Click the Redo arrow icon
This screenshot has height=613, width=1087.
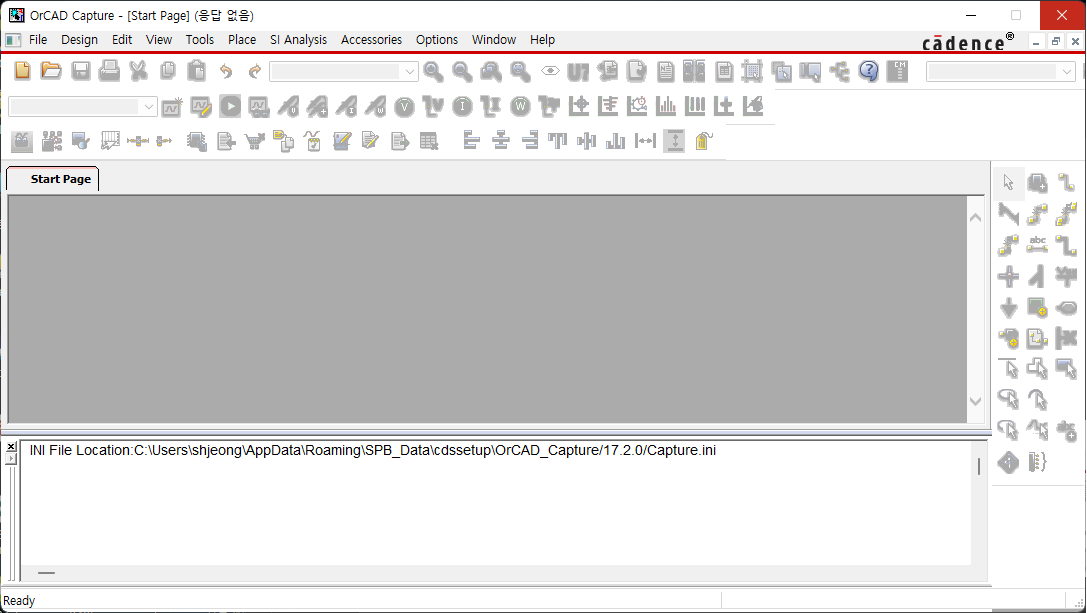pos(254,71)
